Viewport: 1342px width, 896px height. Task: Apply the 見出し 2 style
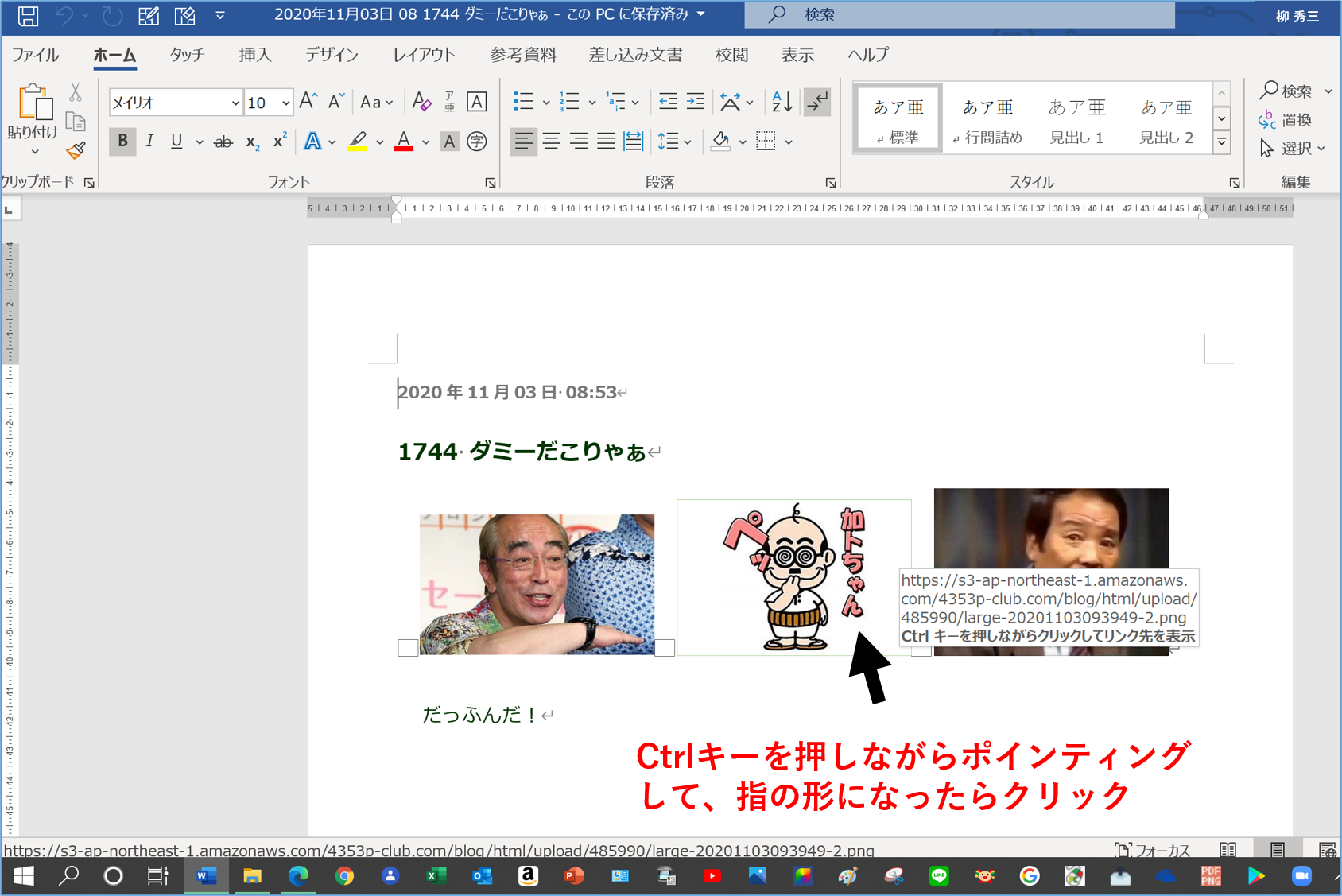coord(1166,118)
